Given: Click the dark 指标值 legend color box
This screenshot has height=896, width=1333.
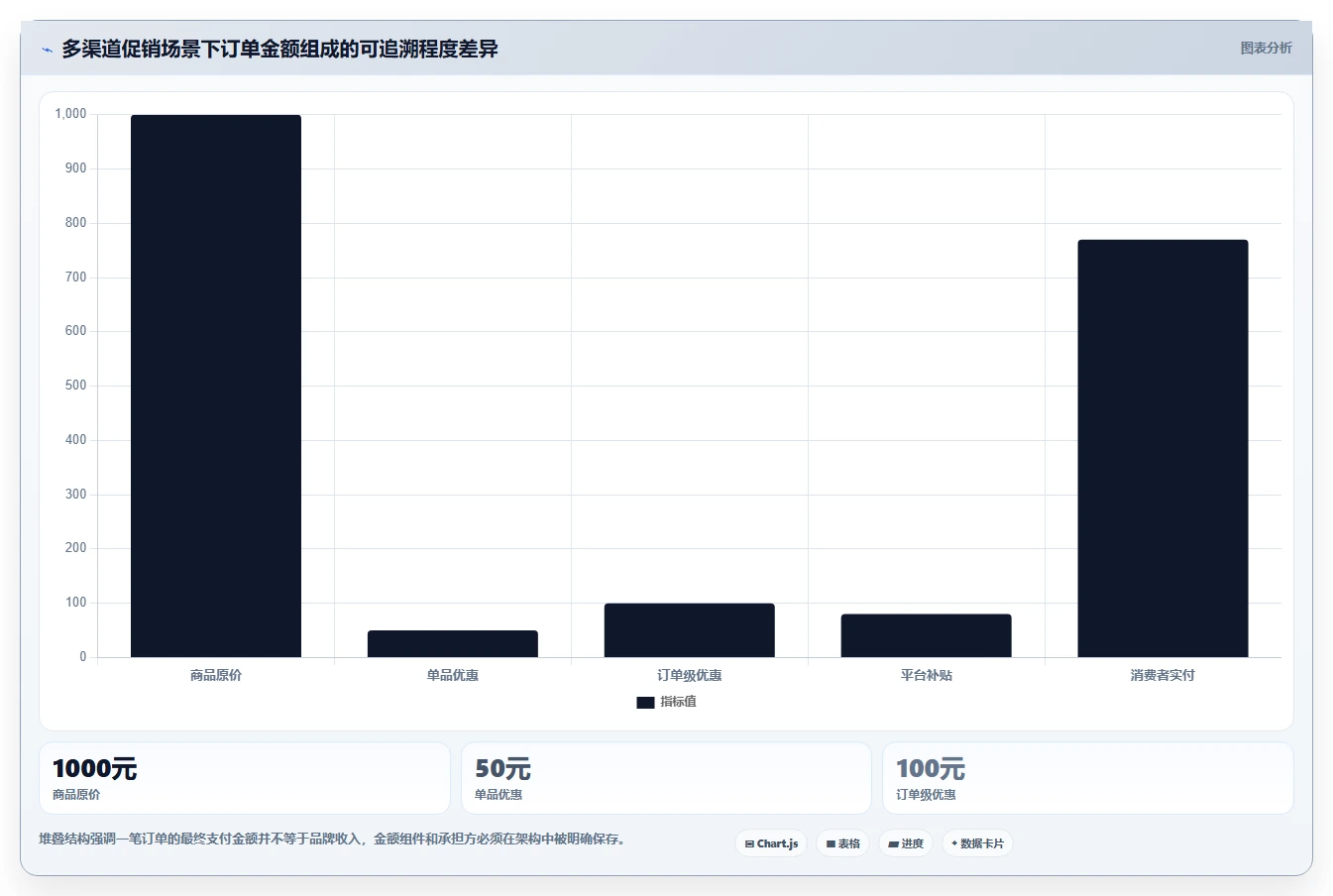Looking at the screenshot, I should coord(645,702).
